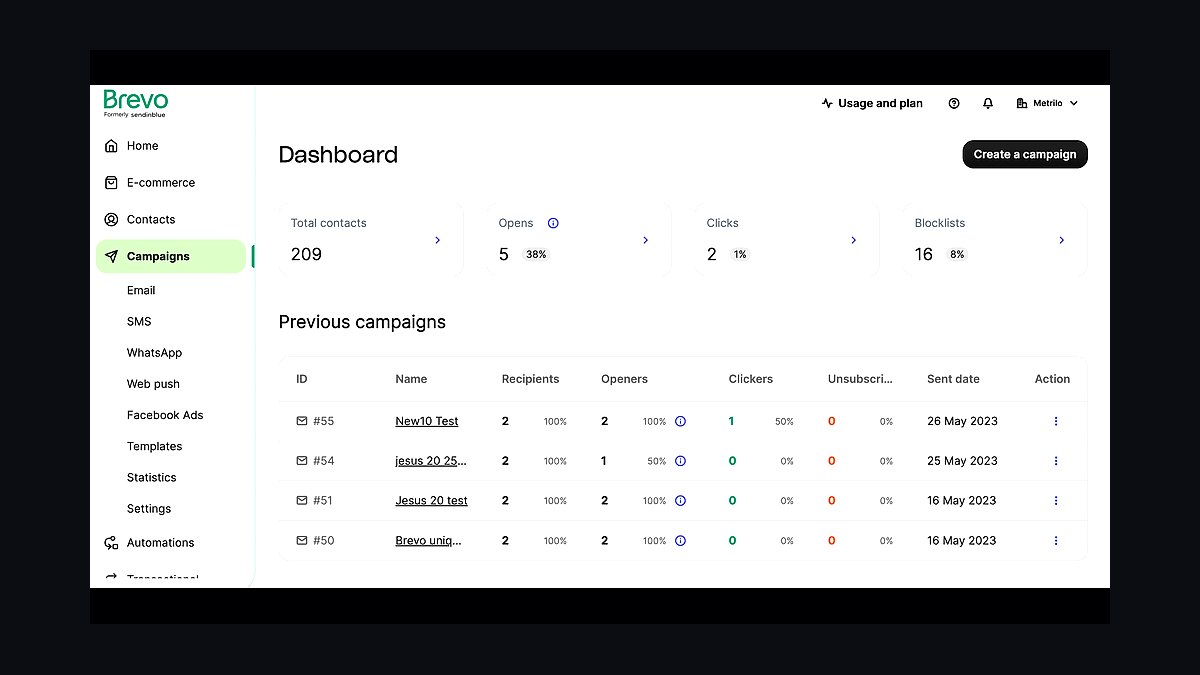This screenshot has height=675, width=1200.
Task: Click the 38% opens badge
Action: (536, 254)
